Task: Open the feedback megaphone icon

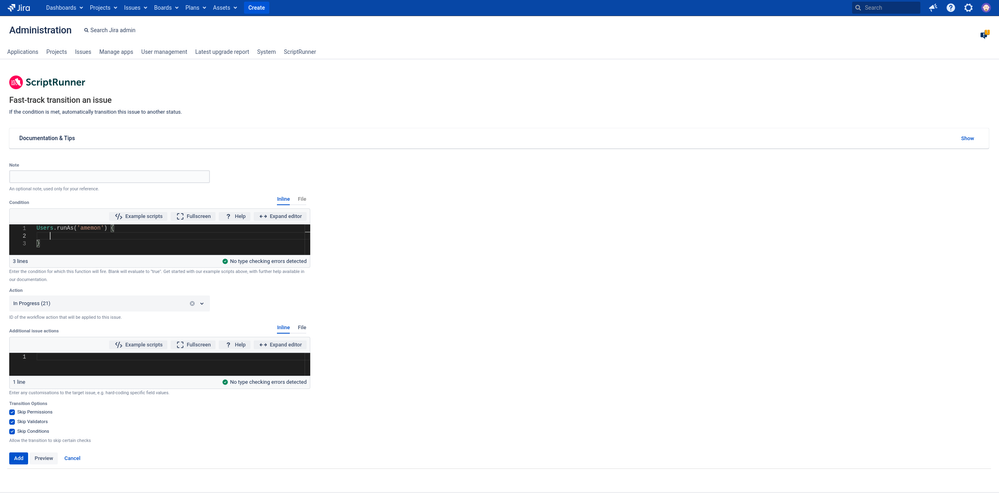Action: (x=933, y=8)
